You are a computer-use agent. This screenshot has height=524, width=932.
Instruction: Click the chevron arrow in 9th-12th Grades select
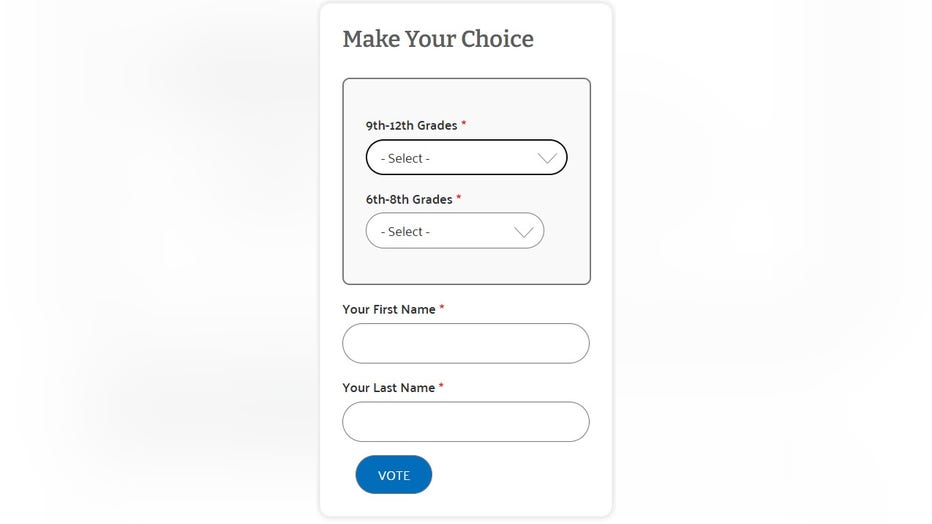click(547, 158)
